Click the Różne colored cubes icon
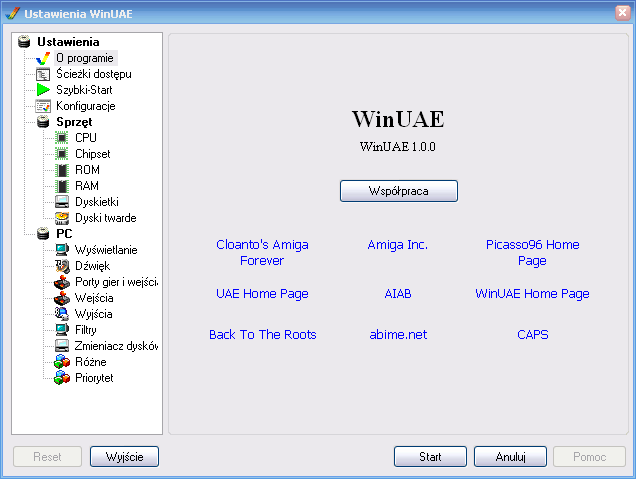Image resolution: width=636 pixels, height=479 pixels. [62, 362]
